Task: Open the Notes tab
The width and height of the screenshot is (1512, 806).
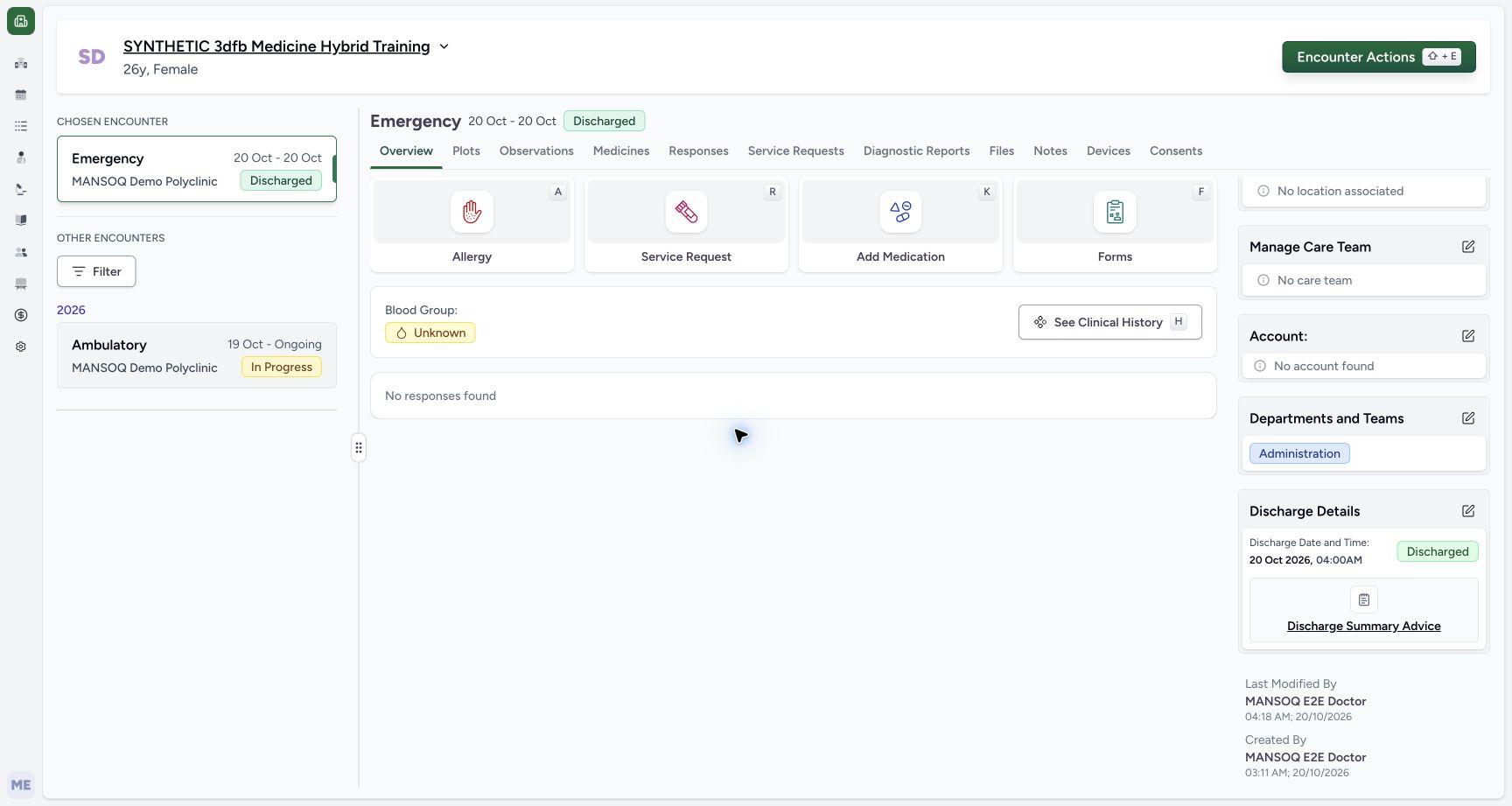Action: (x=1050, y=151)
